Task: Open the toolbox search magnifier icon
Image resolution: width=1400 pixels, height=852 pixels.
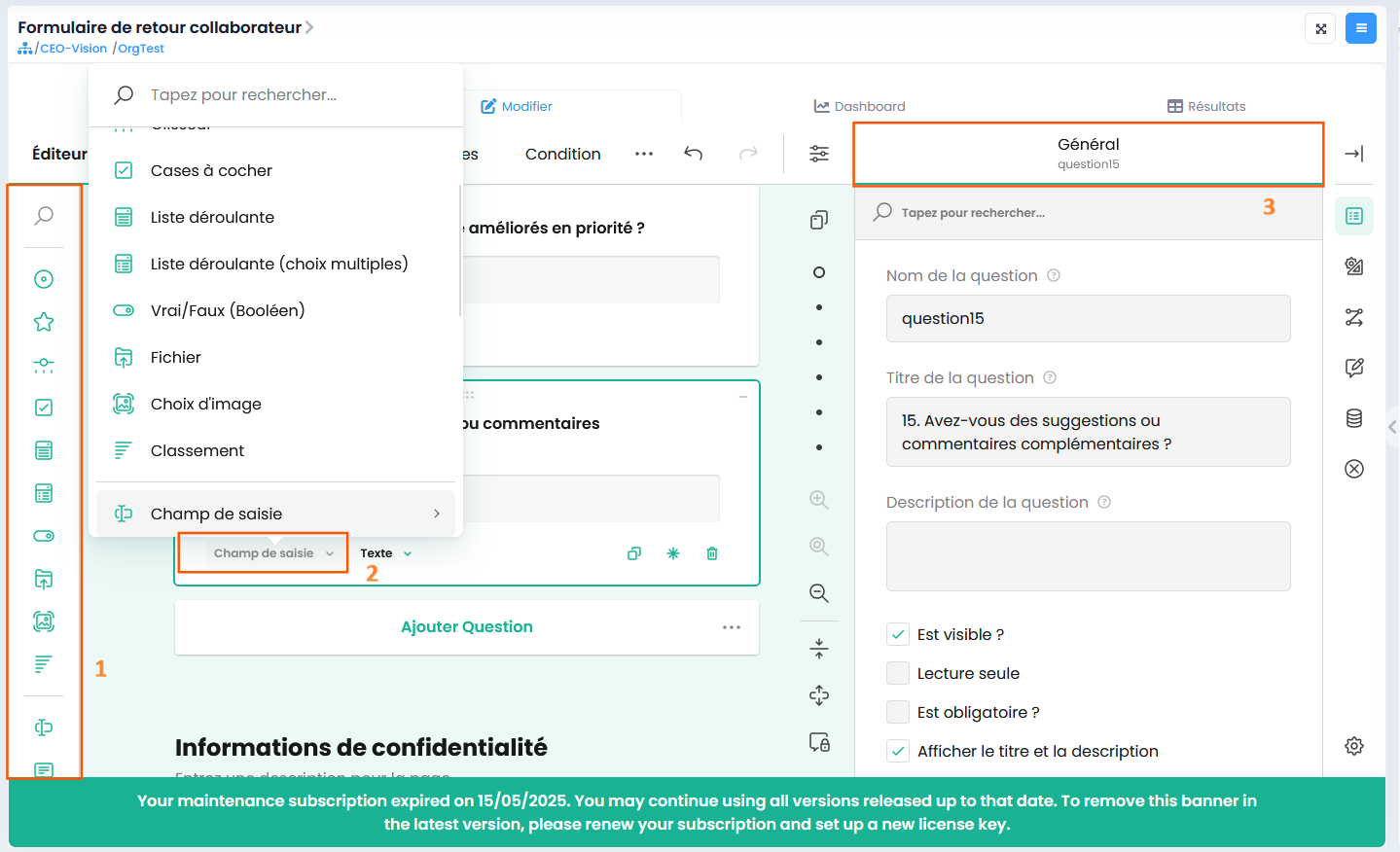Action: pyautogui.click(x=44, y=216)
